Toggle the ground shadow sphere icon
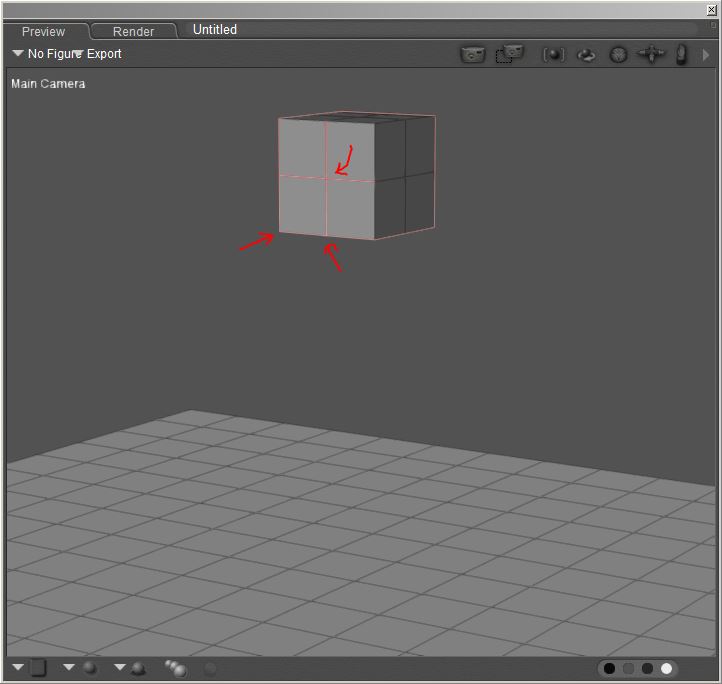The height and width of the screenshot is (684, 722). coord(138,668)
